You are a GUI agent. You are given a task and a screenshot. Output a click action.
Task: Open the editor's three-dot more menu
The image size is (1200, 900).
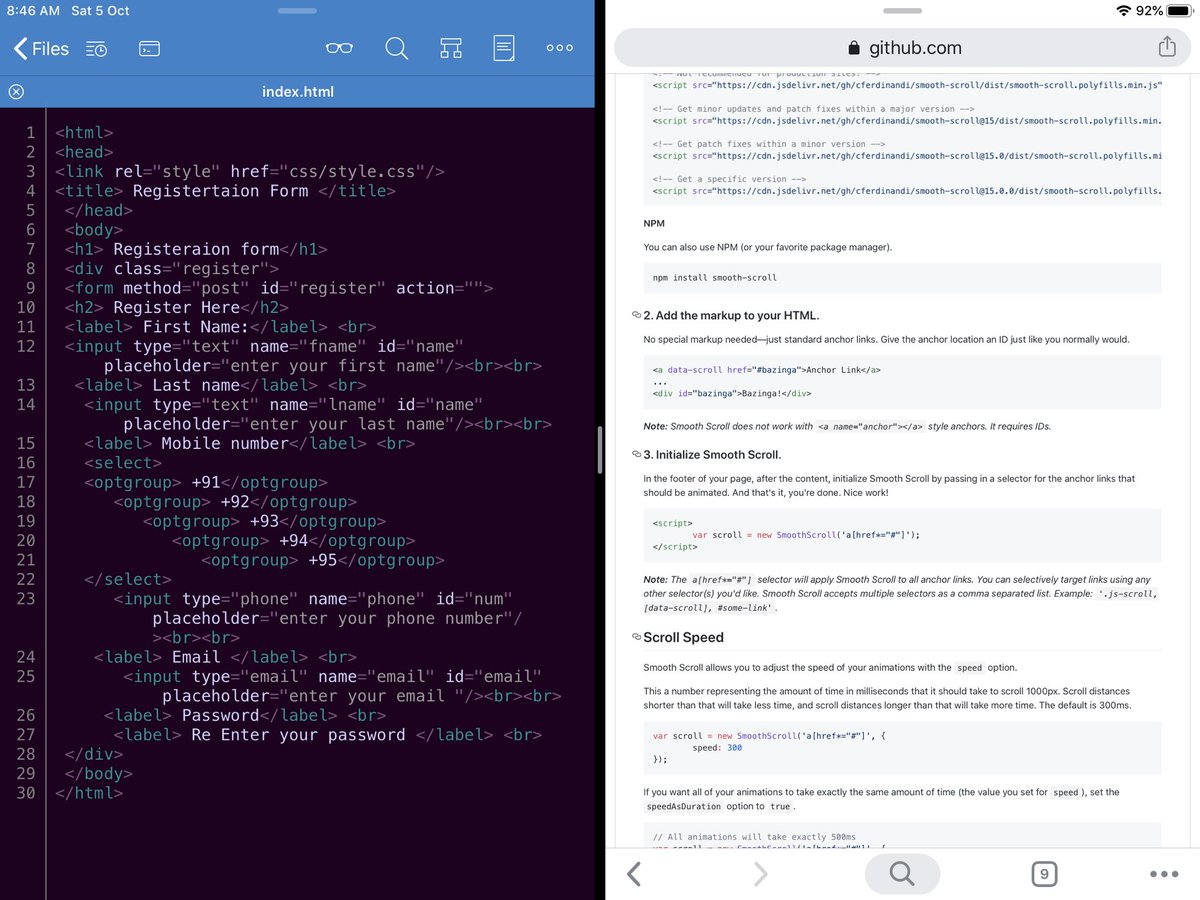point(560,48)
